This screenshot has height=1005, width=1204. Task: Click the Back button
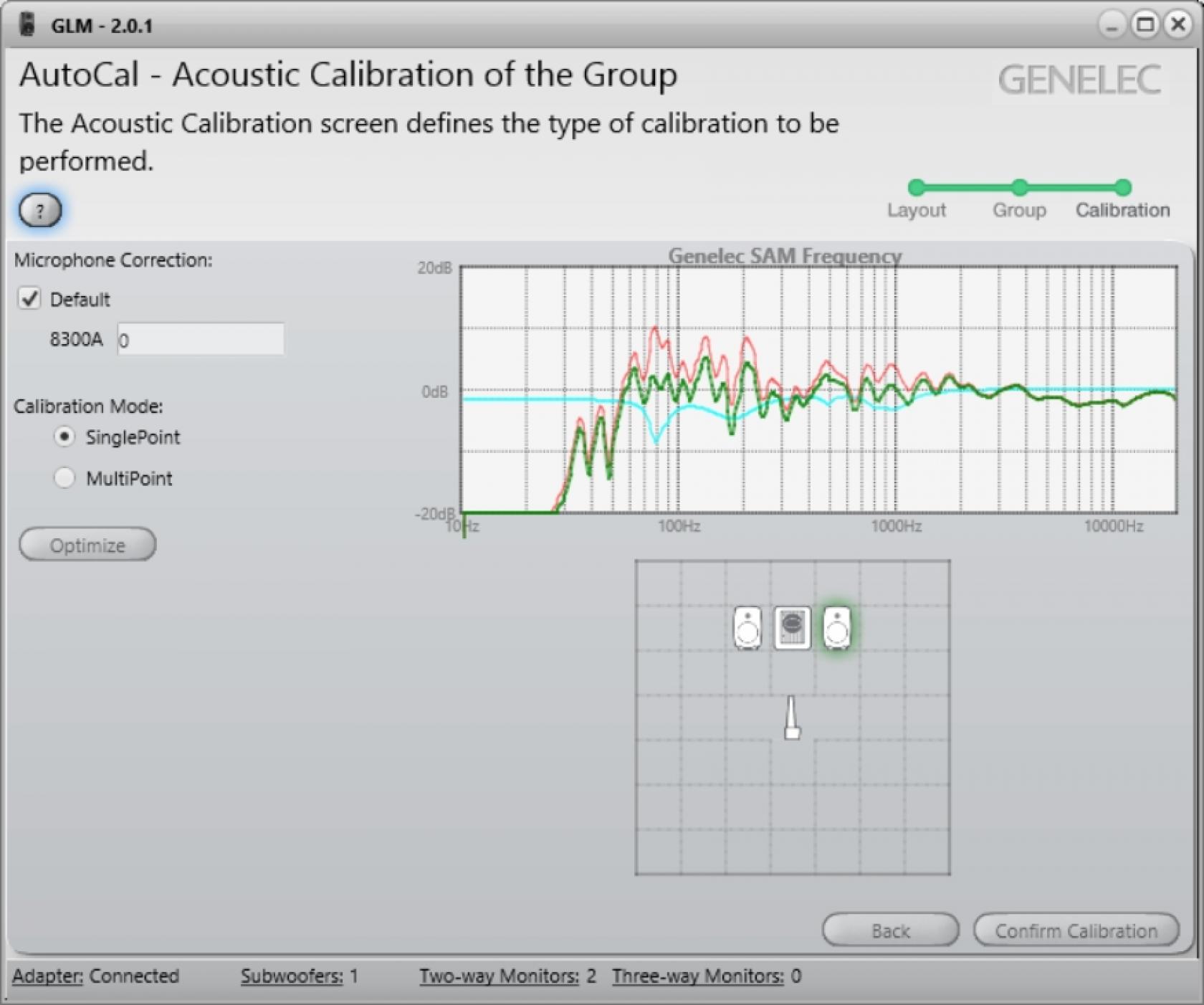tap(890, 930)
